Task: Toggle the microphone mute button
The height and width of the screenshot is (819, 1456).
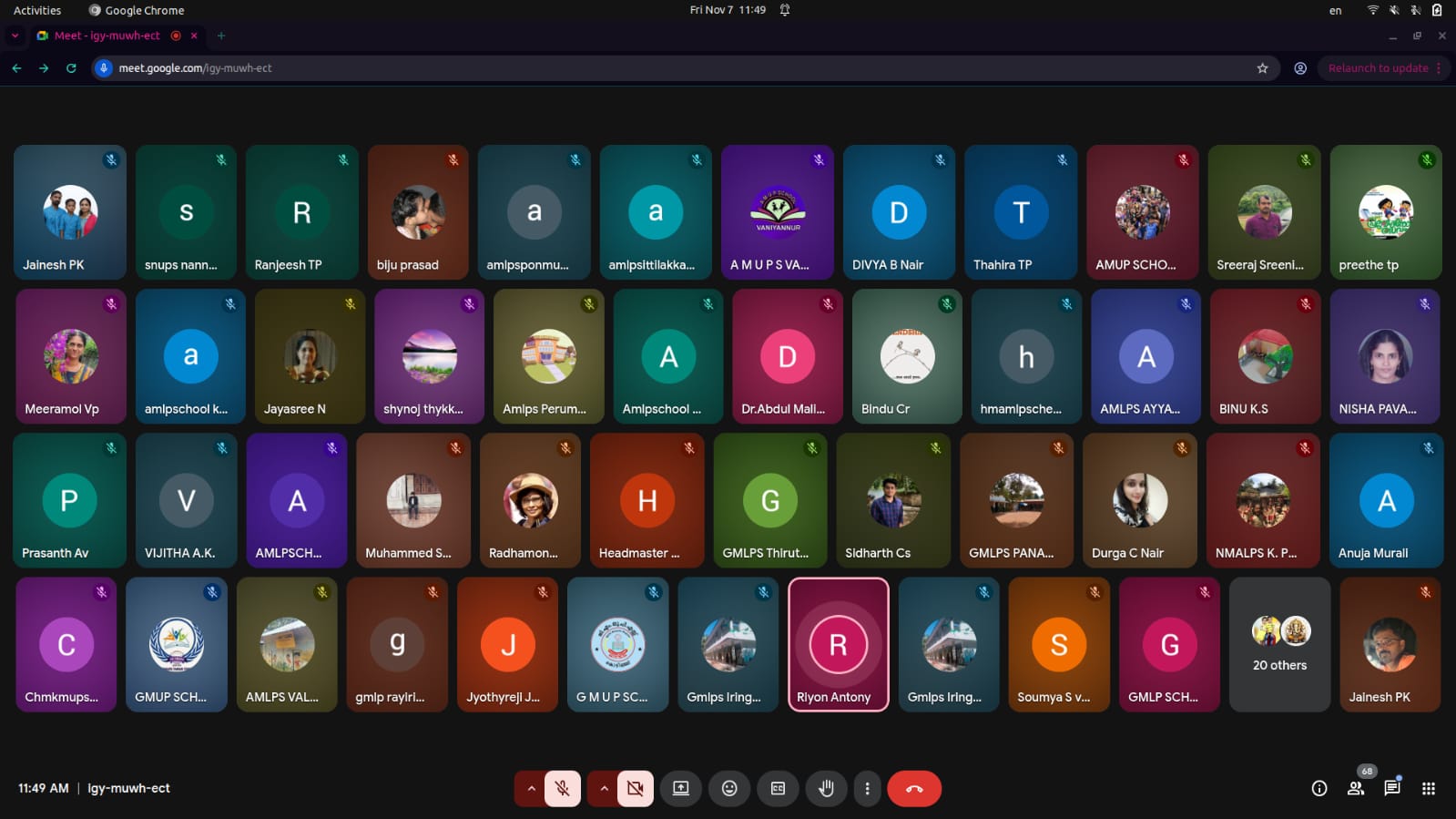Action: pos(563,789)
